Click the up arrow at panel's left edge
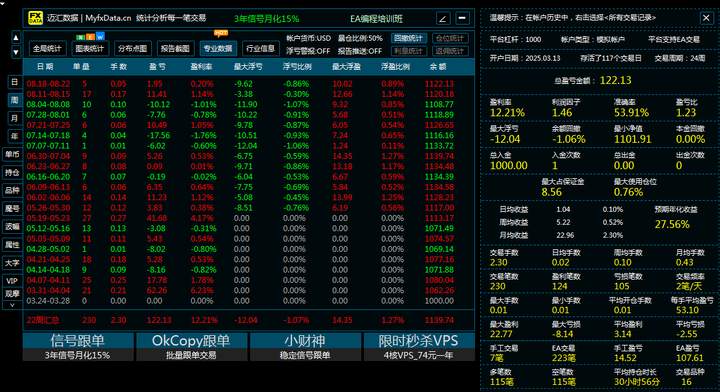The image size is (720, 392). click(16, 38)
